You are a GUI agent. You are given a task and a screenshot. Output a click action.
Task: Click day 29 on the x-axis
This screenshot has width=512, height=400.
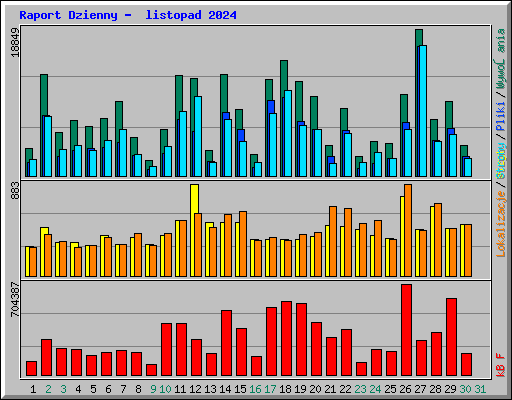click(450, 389)
